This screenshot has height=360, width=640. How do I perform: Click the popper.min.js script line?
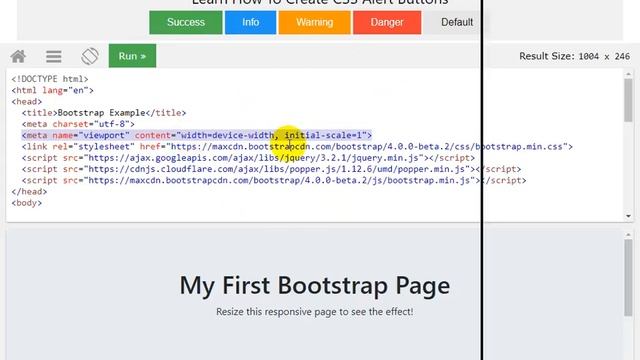point(271,169)
